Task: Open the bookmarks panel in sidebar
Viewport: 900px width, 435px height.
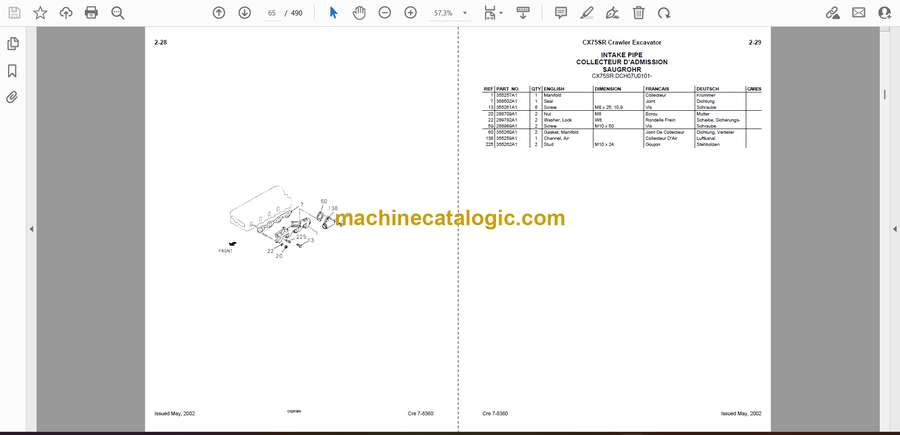Action: click(x=12, y=71)
